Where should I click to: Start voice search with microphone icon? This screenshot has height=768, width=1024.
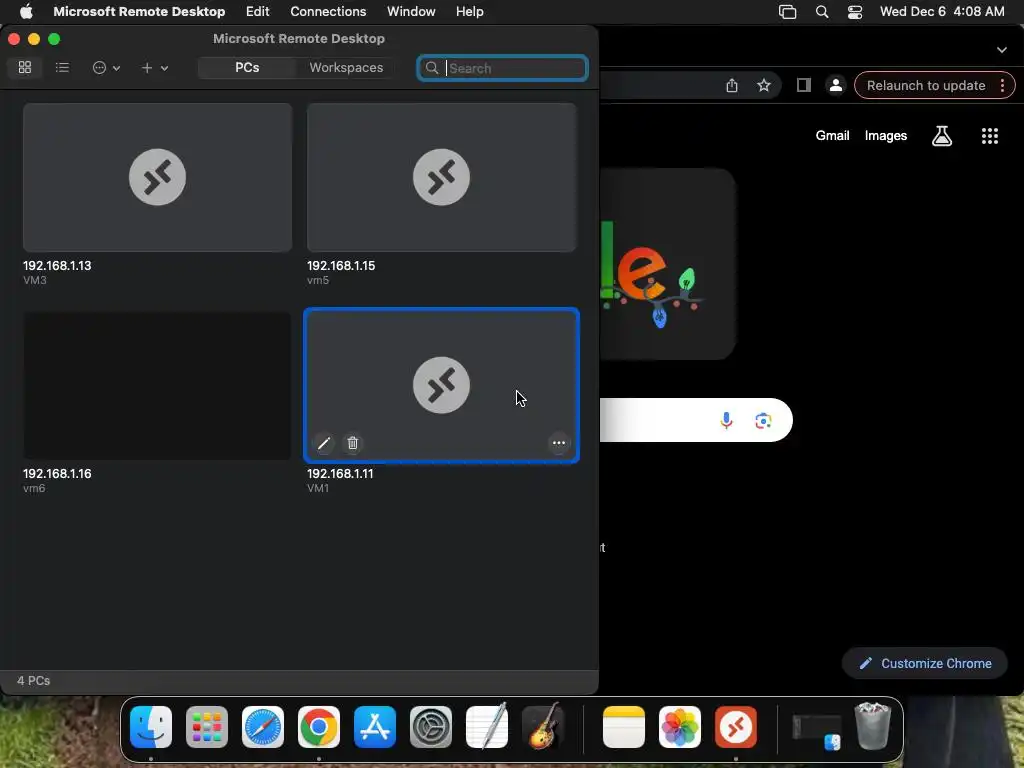tap(726, 421)
